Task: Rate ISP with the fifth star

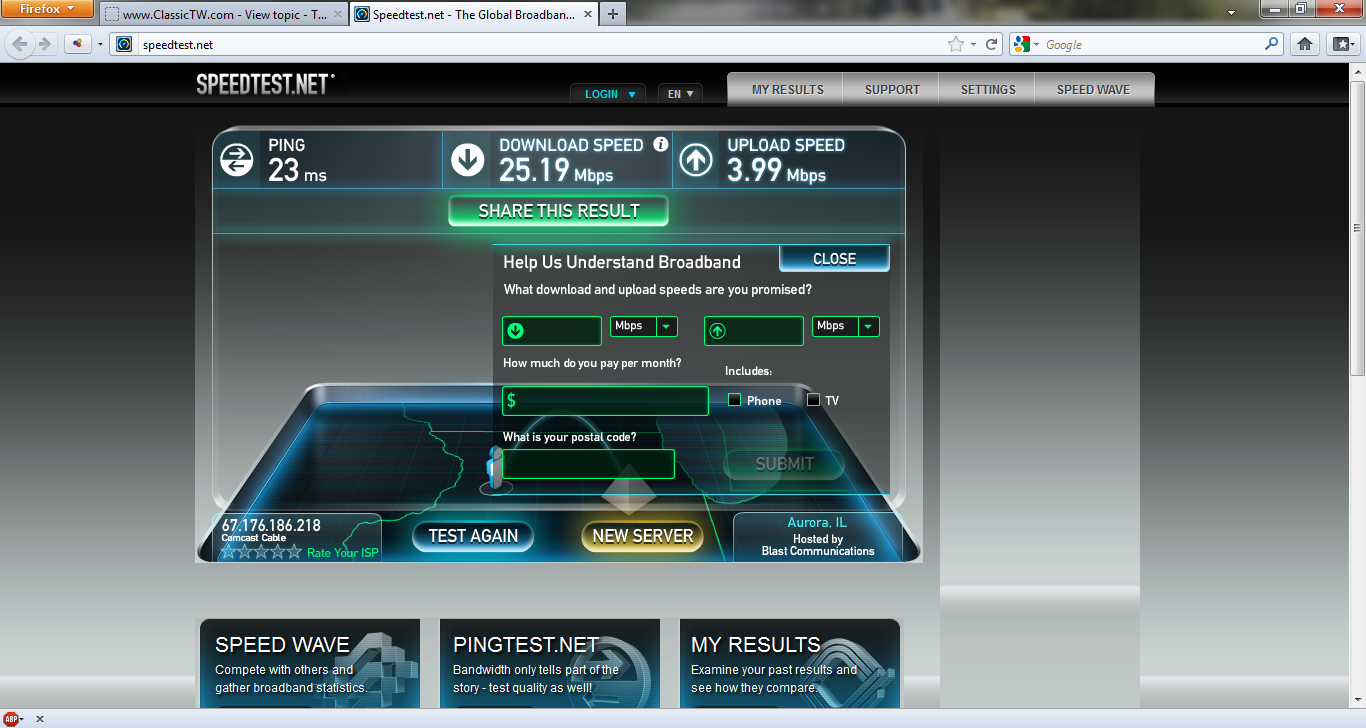Action: (294, 551)
